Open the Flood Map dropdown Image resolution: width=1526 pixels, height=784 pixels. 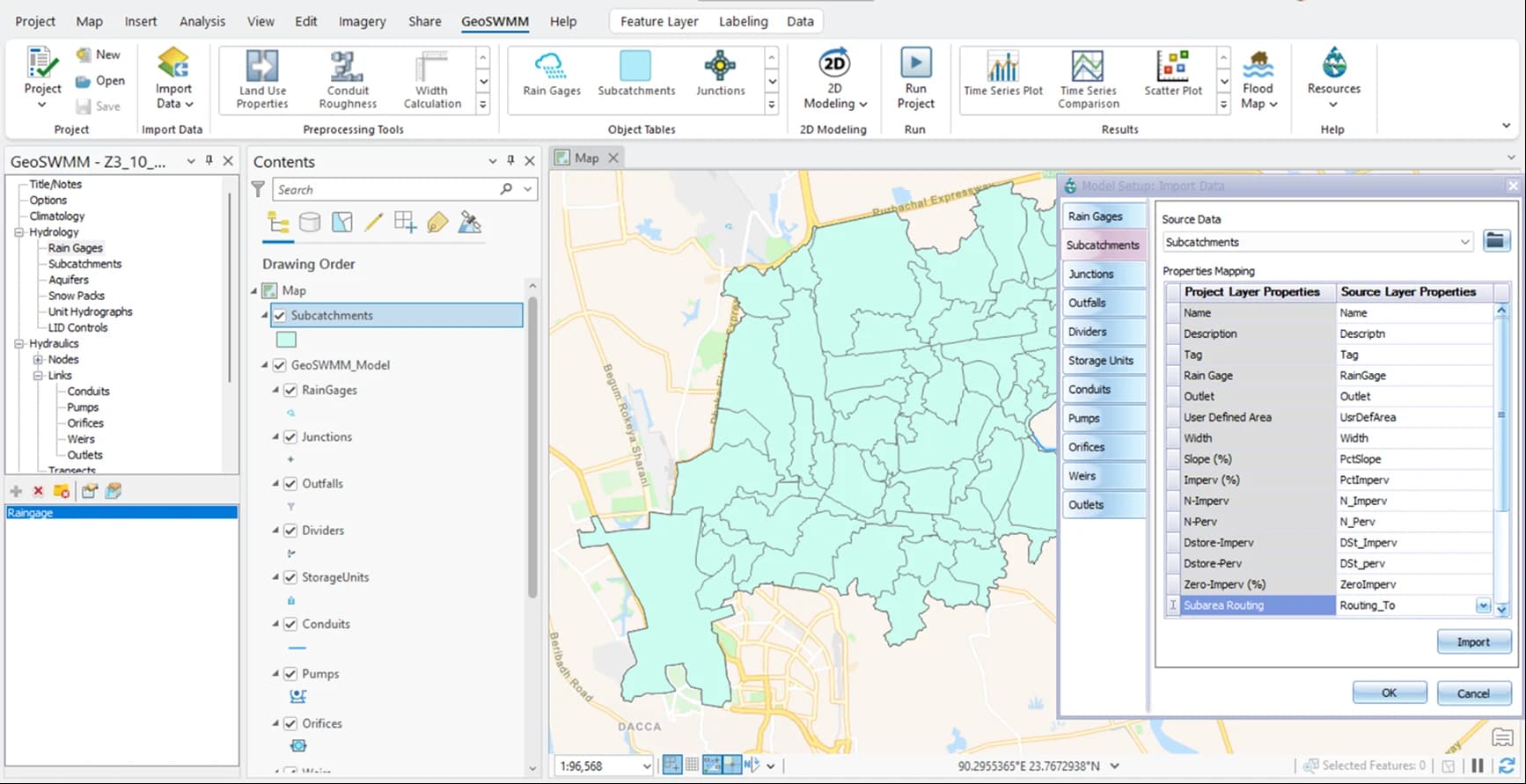pyautogui.click(x=1258, y=96)
